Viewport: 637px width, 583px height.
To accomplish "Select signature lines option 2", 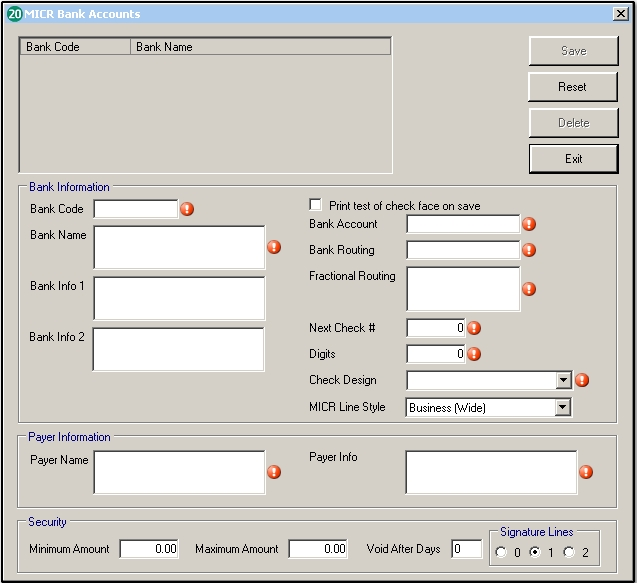I will pyautogui.click(x=569, y=552).
